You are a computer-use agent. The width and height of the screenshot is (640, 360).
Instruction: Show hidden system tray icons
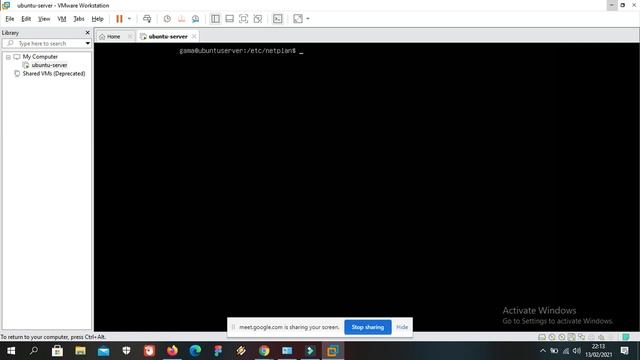pyautogui.click(x=543, y=351)
